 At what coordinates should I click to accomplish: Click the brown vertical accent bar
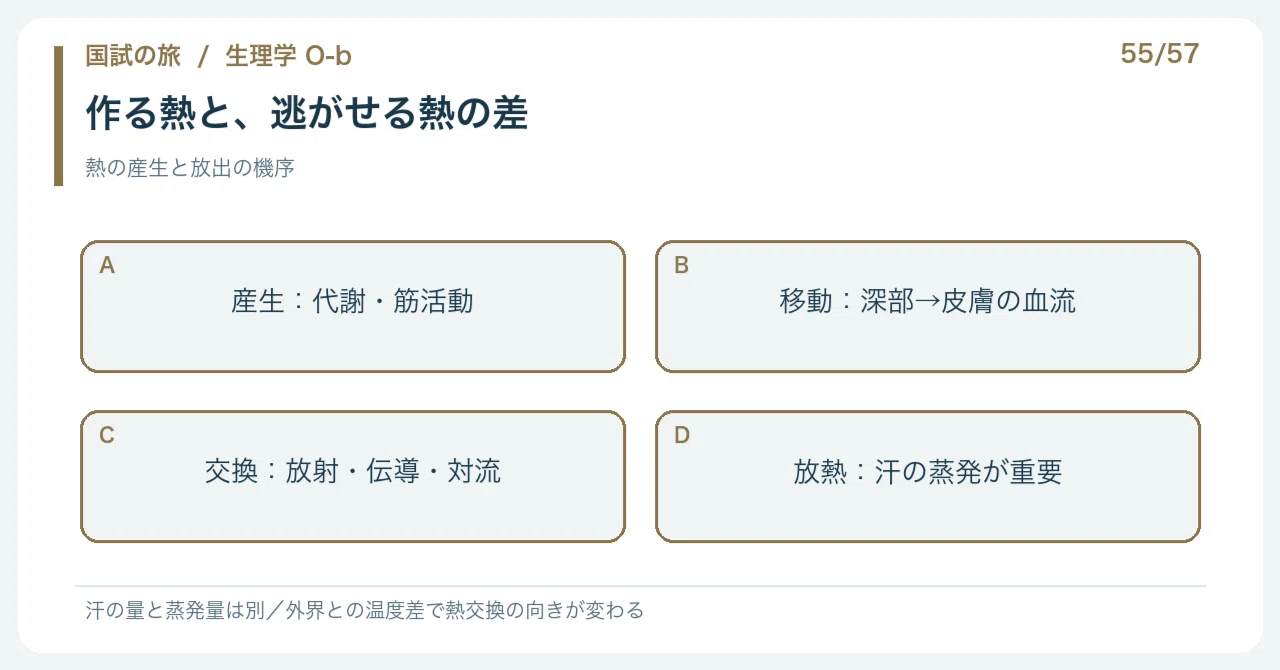click(58, 116)
